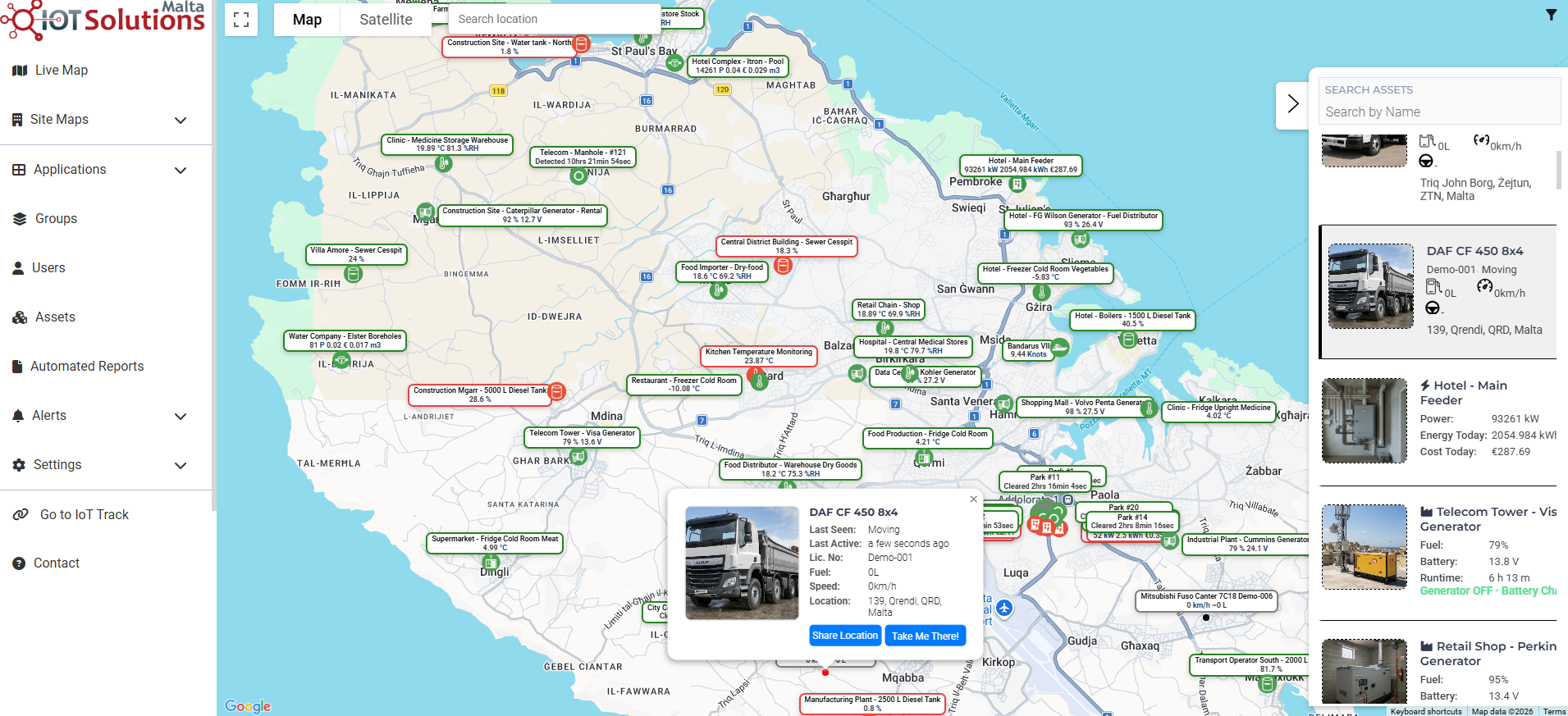Viewport: 1568px width, 716px height.
Task: Click the Central District Sewer Cesspit red marker
Action: pyautogui.click(x=784, y=266)
